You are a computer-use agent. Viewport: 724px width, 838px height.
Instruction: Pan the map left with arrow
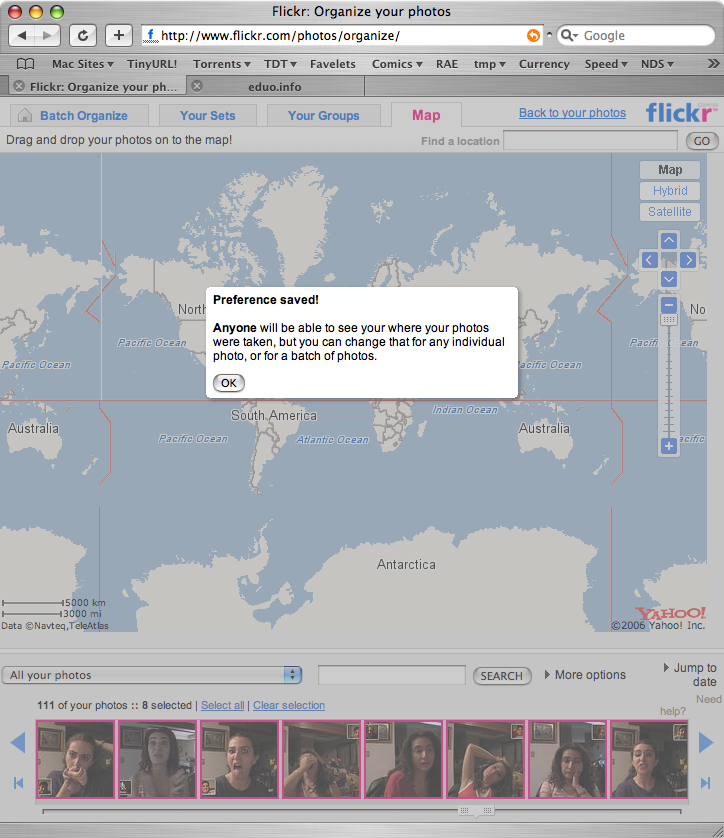[x=649, y=260]
